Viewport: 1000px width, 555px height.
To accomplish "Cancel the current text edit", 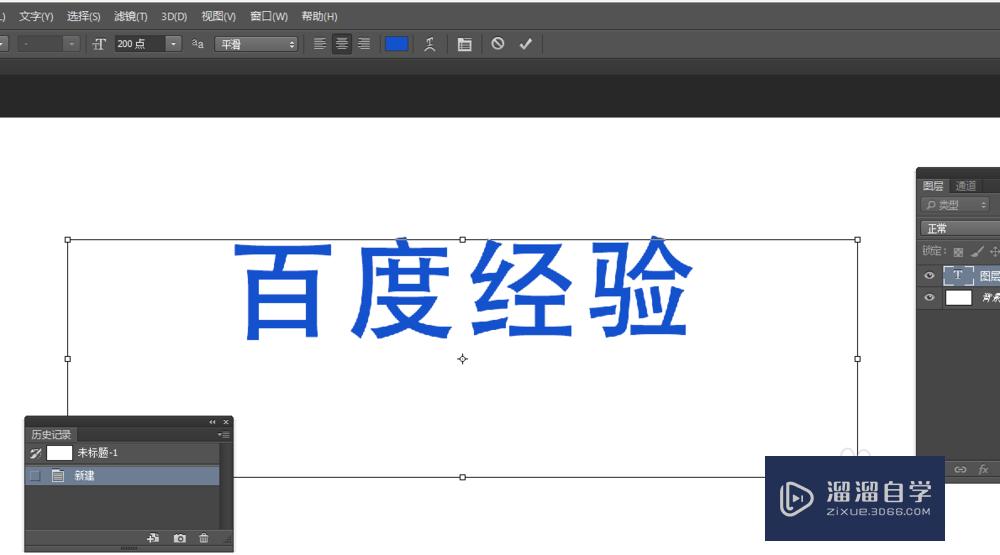I will [497, 43].
